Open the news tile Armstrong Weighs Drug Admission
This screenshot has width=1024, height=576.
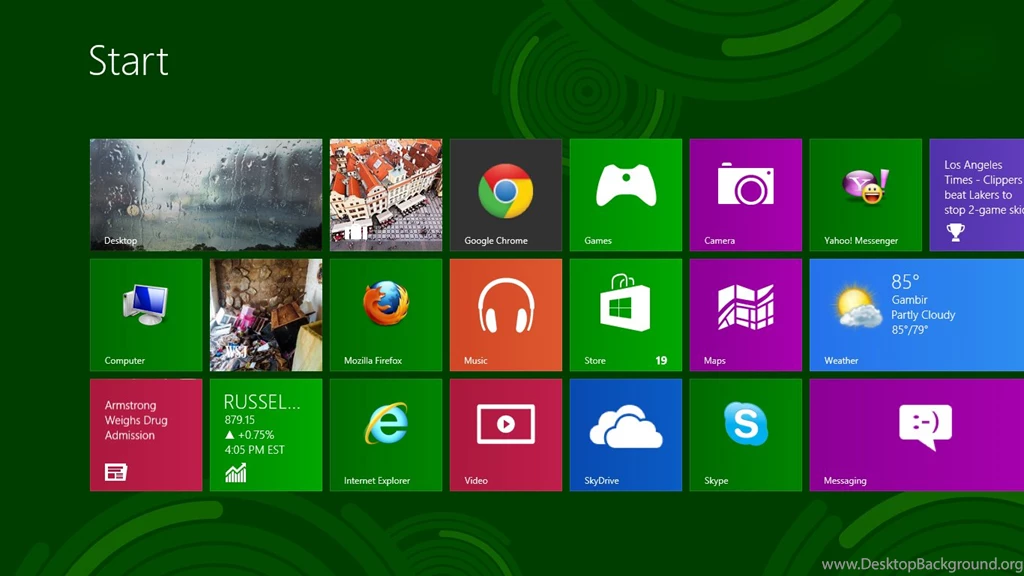click(146, 435)
